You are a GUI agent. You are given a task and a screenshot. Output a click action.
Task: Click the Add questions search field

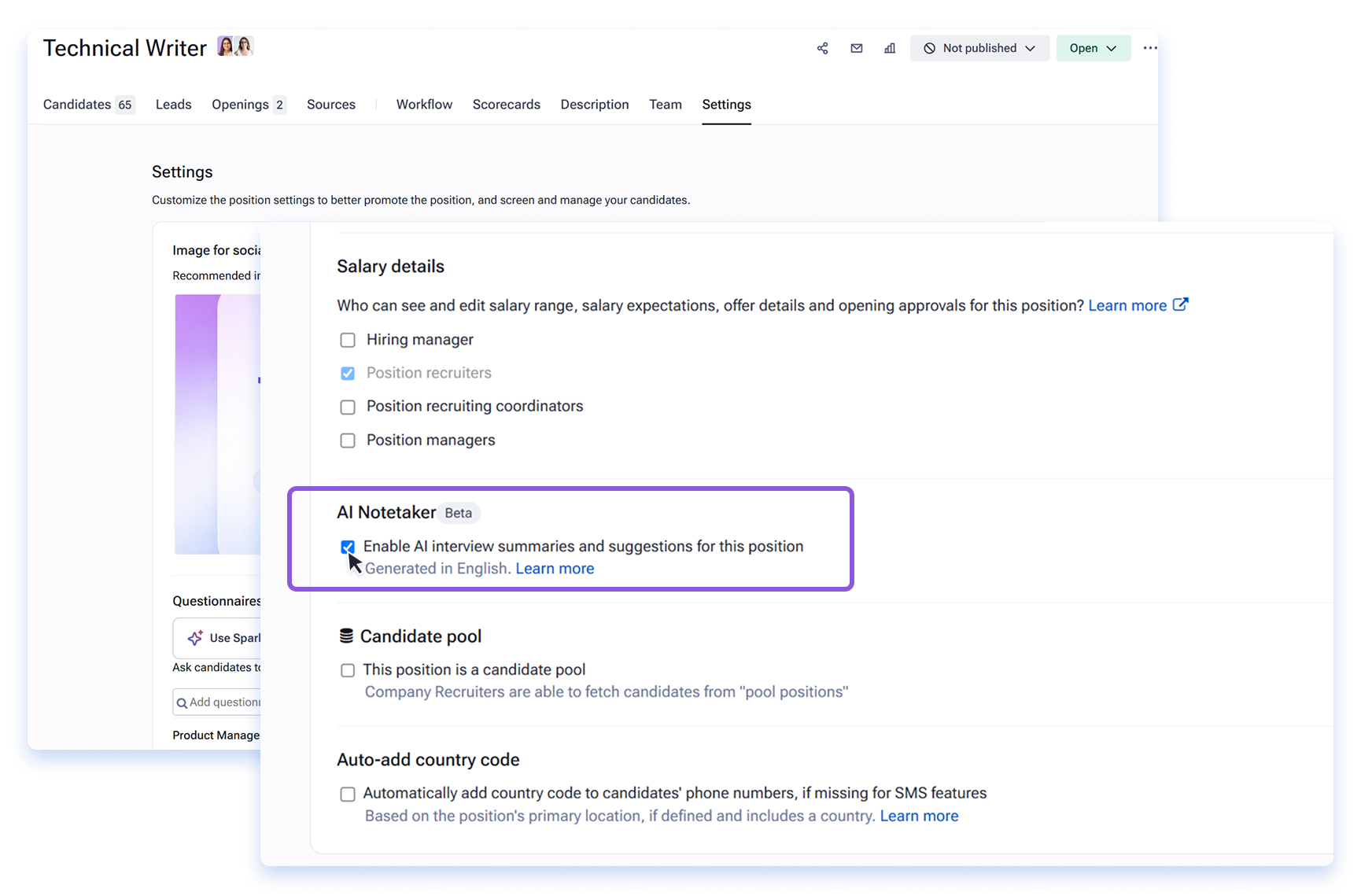[217, 702]
